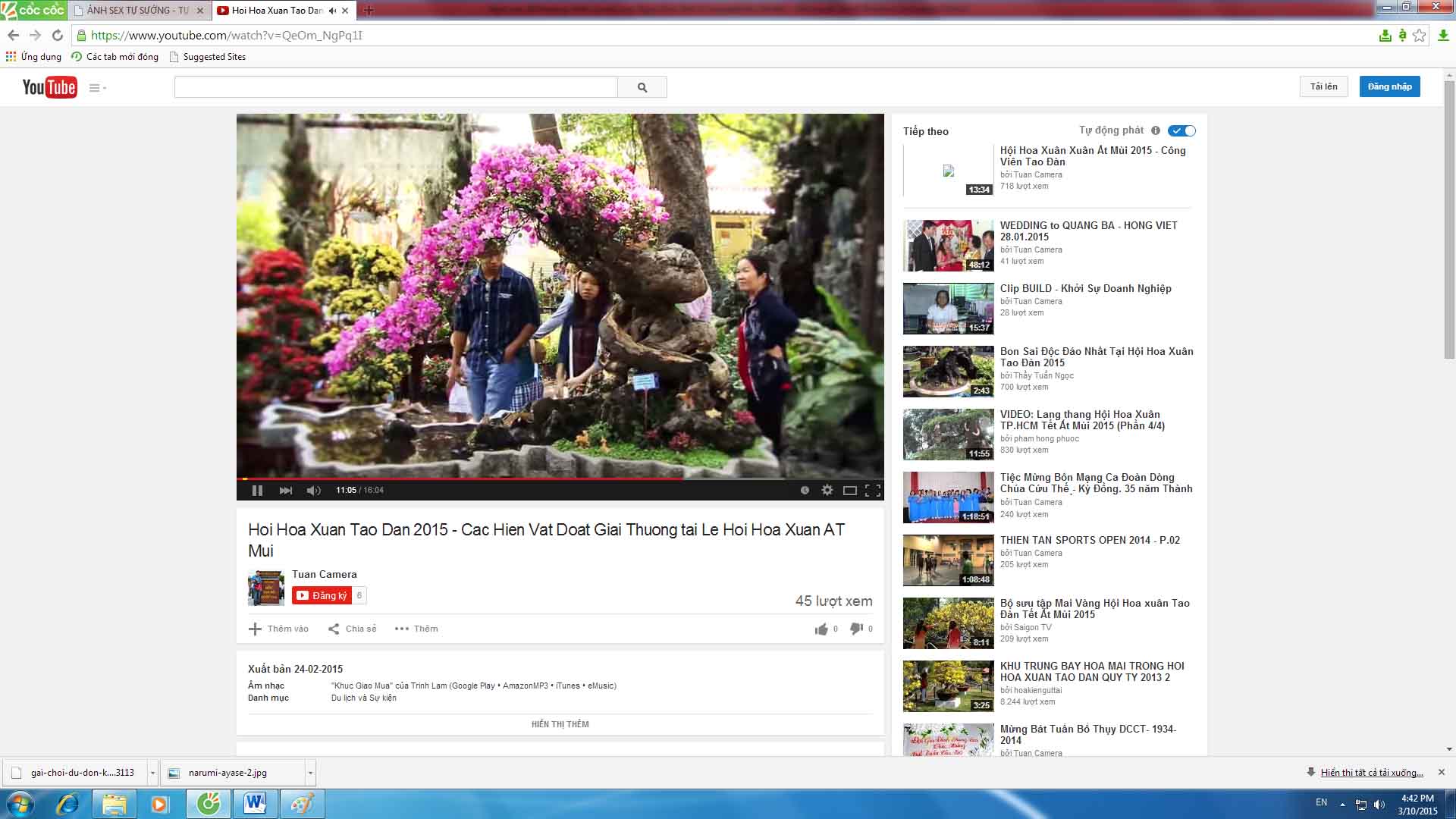Skip to next video
Image resolution: width=1456 pixels, height=819 pixels.
(x=285, y=491)
